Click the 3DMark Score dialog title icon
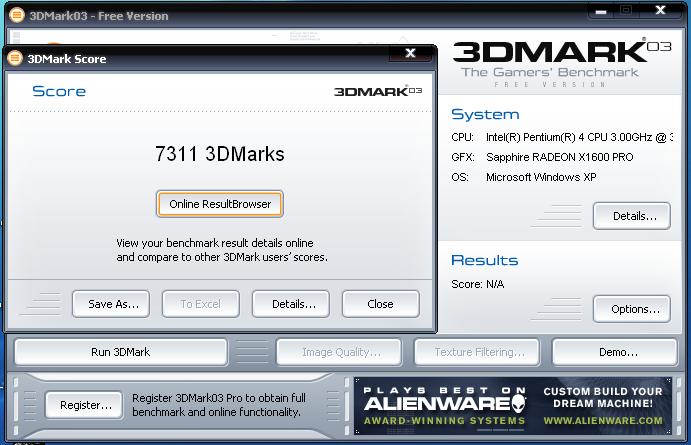The image size is (691, 445). [14, 58]
